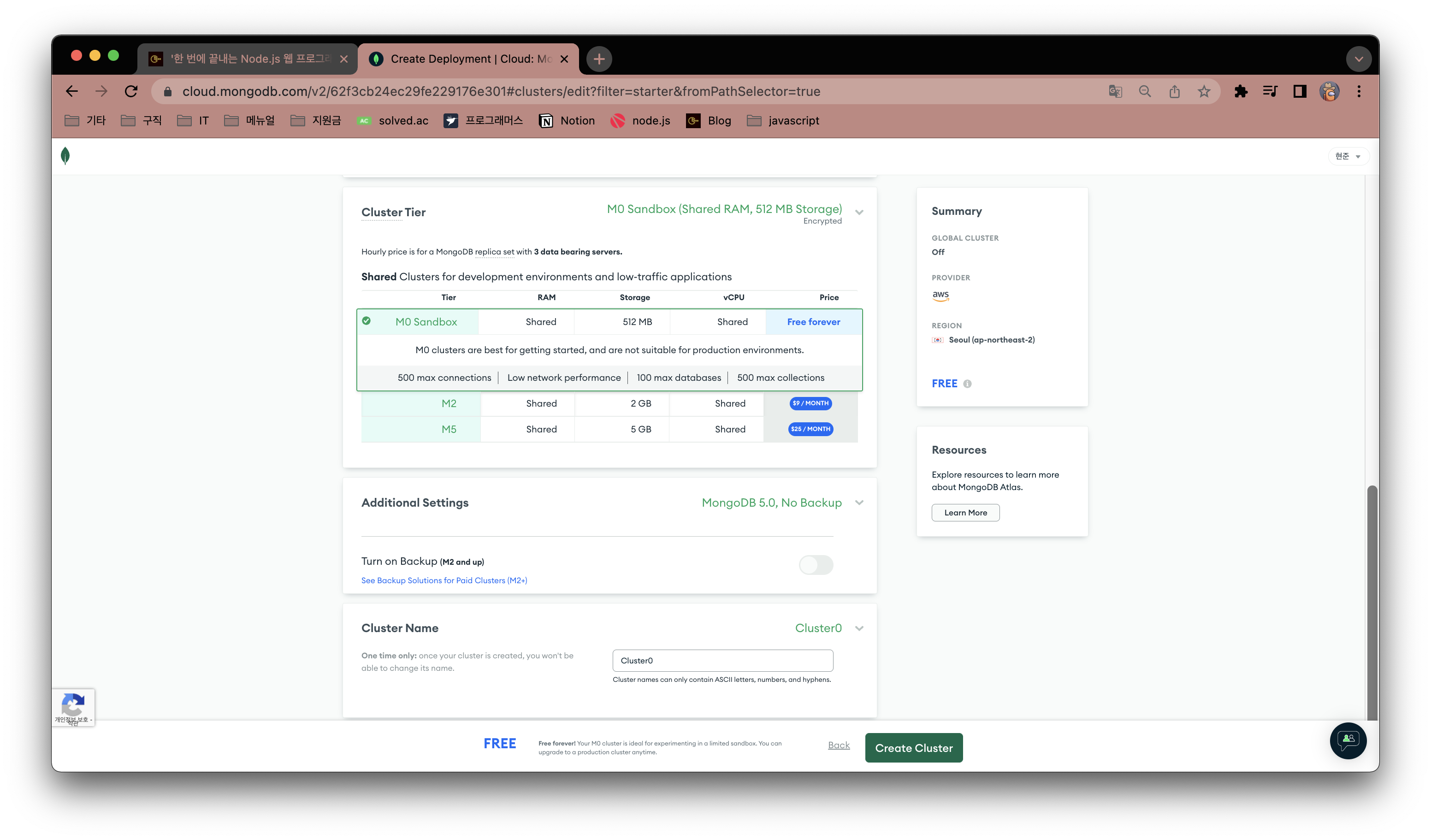
Task: Click the info icon beside FREE
Action: (967, 384)
